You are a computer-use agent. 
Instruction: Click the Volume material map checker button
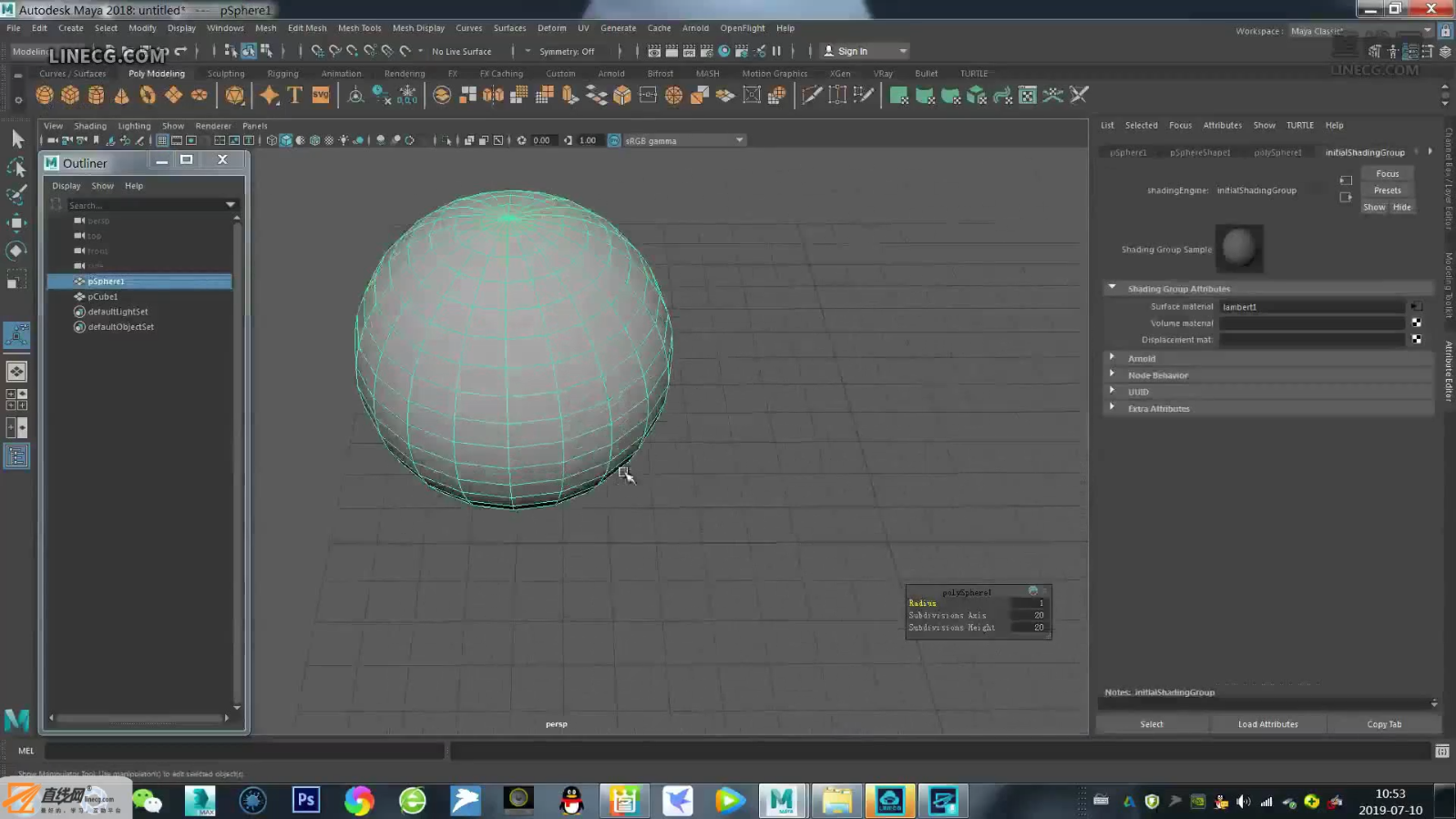[1416, 322]
